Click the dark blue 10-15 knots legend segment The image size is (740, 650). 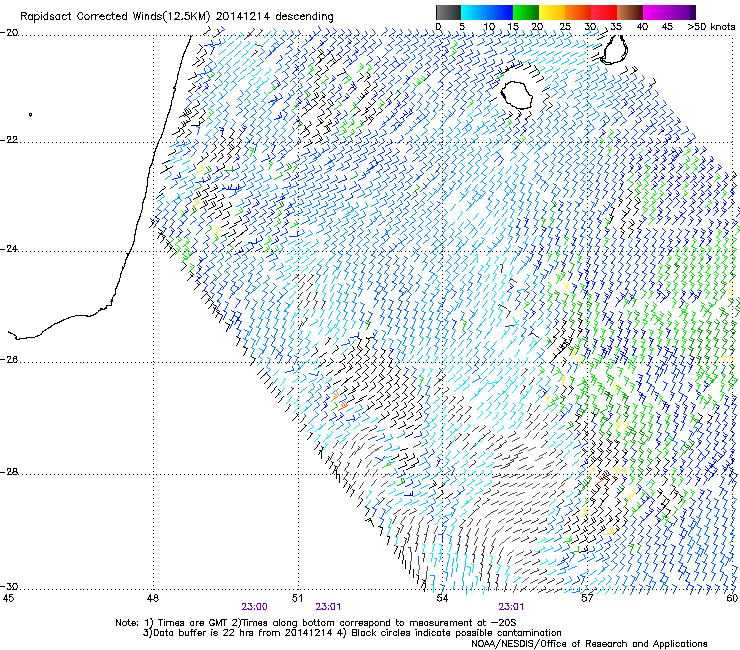coord(500,12)
